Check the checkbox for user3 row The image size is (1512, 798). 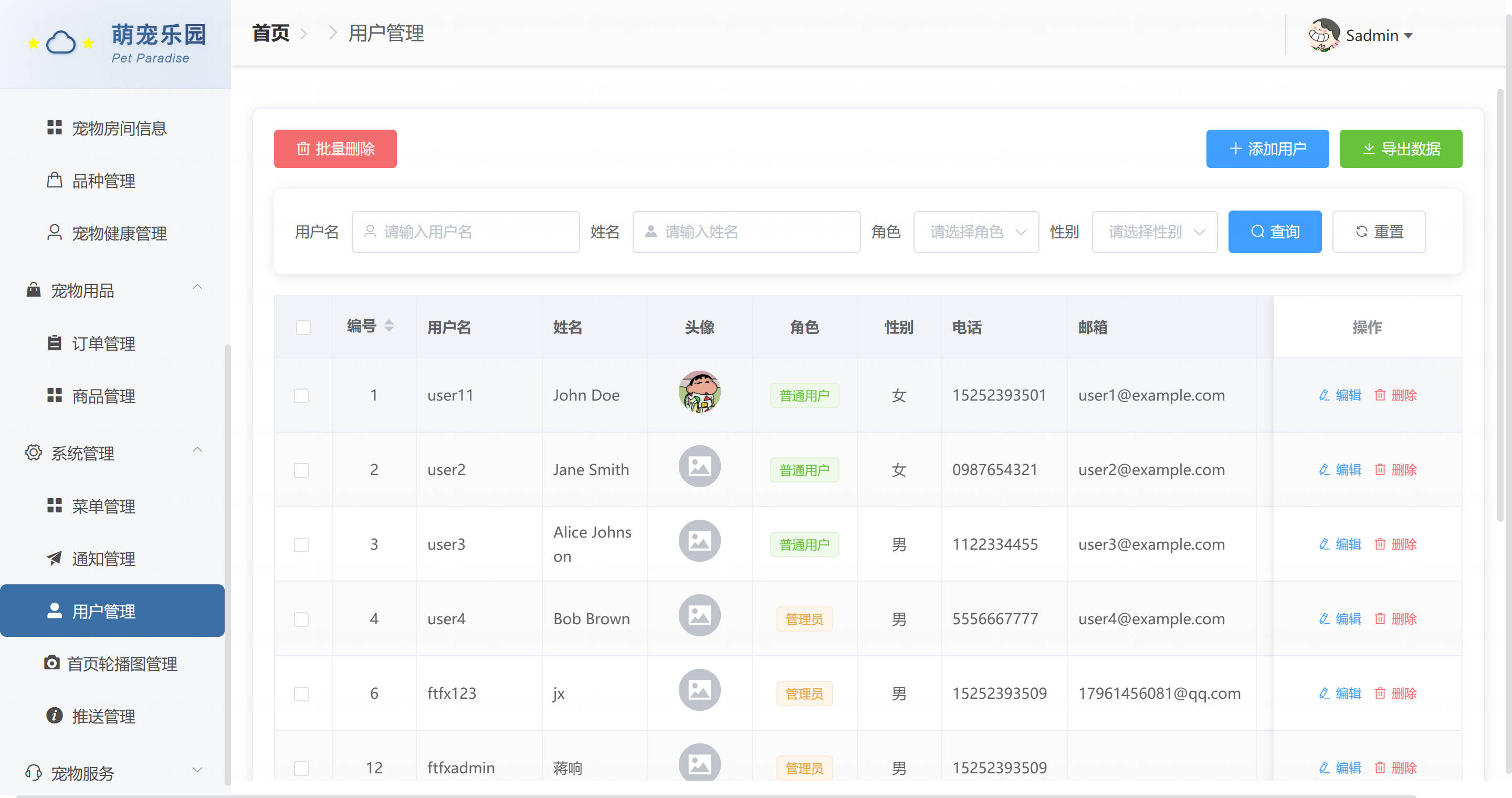[301, 545]
